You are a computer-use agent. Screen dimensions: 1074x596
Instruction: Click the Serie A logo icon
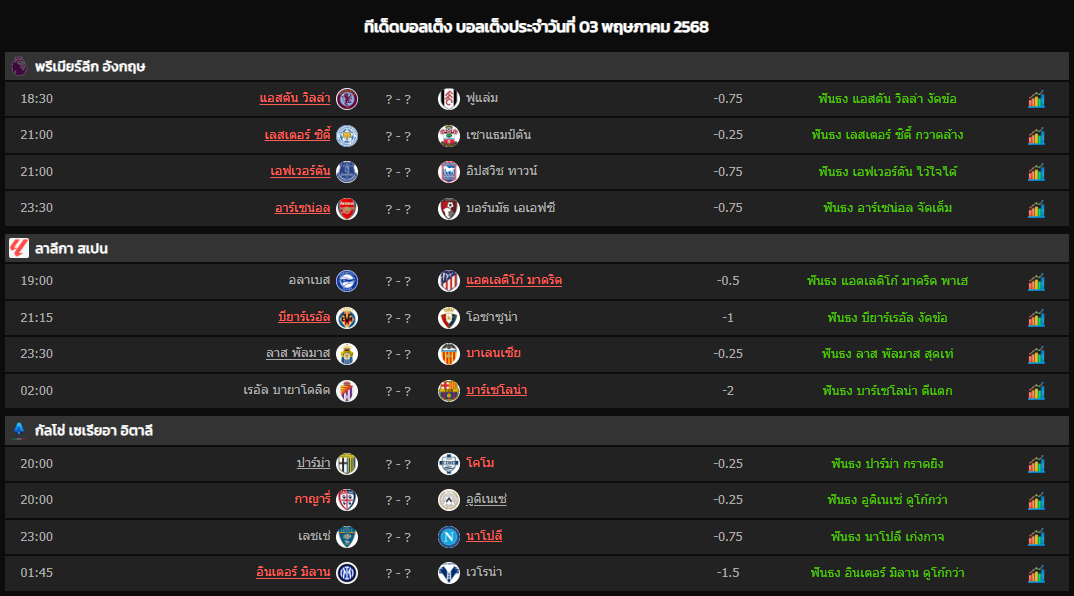[x=19, y=430]
